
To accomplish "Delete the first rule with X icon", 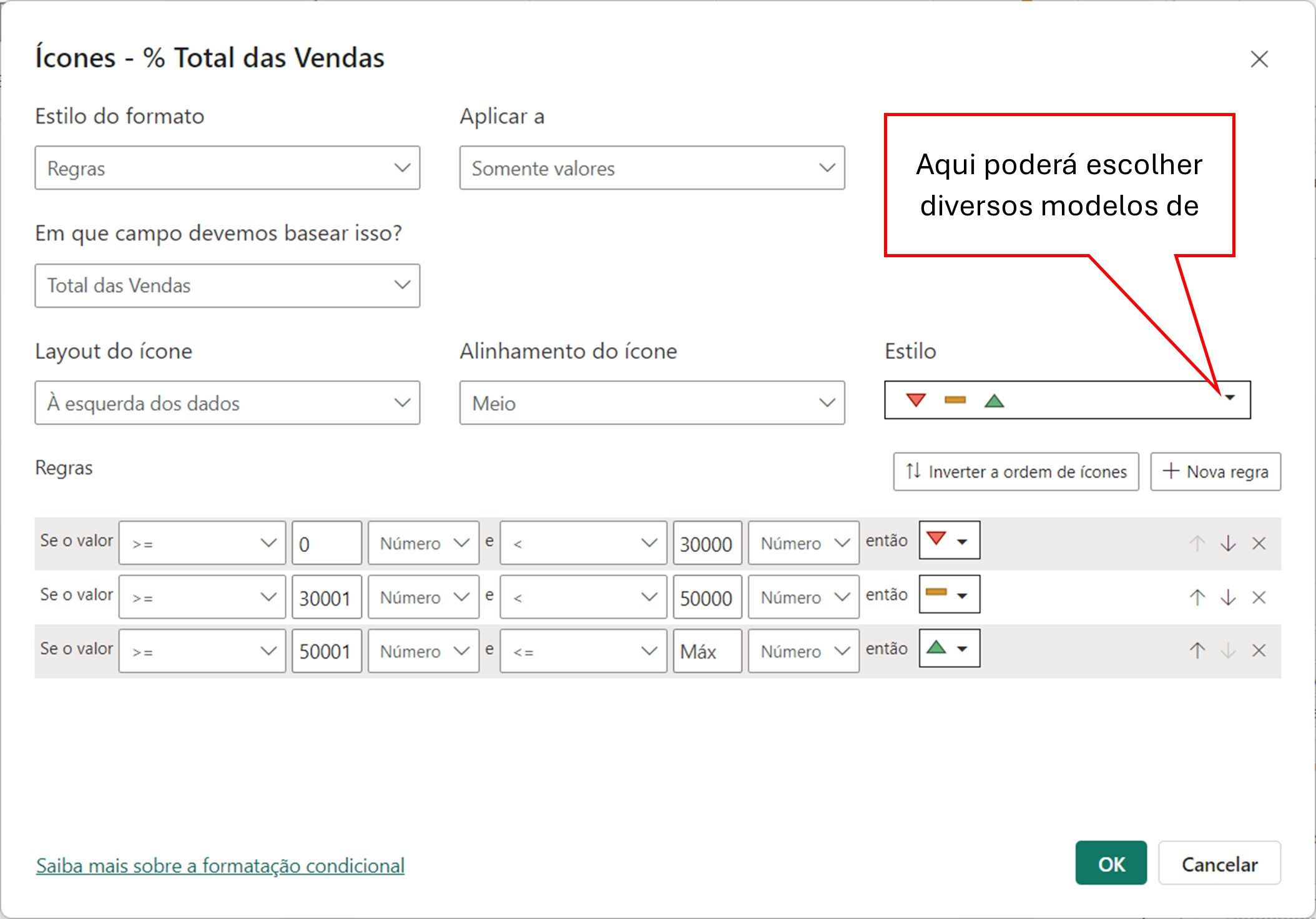I will point(1259,543).
